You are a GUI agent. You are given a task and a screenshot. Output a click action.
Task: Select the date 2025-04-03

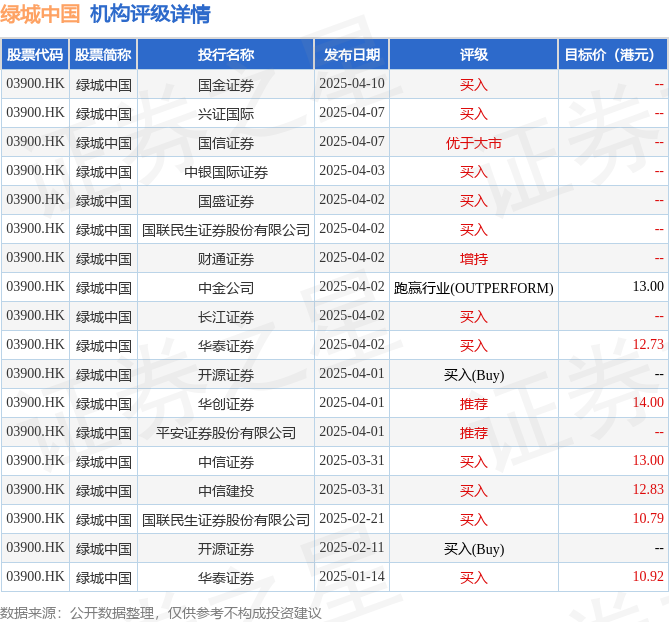(x=352, y=171)
